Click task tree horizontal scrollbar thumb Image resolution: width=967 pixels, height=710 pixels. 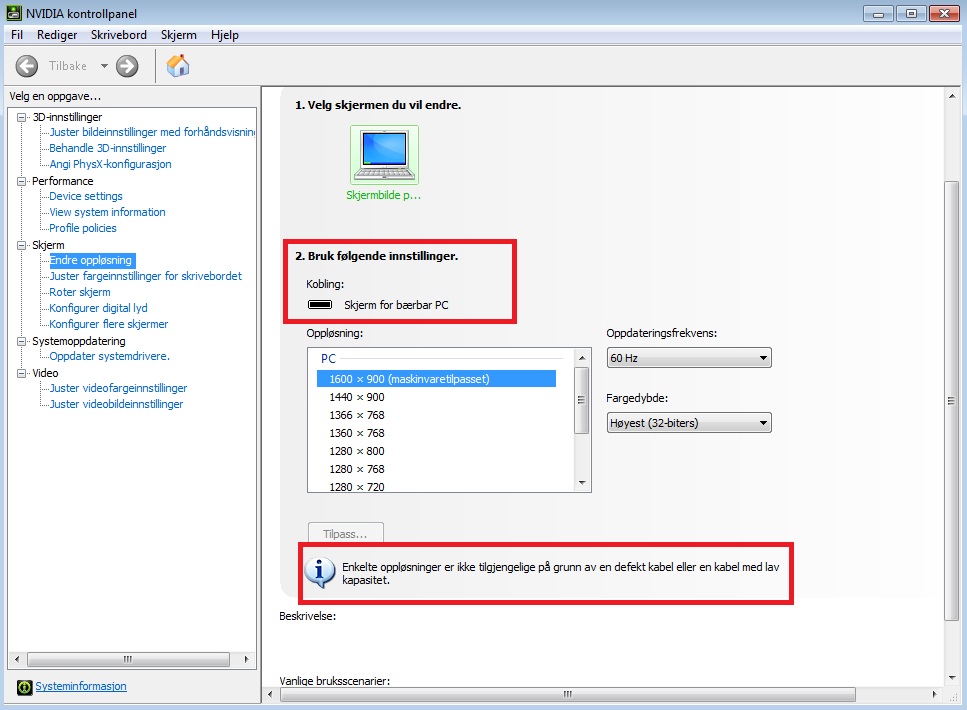[x=128, y=659]
